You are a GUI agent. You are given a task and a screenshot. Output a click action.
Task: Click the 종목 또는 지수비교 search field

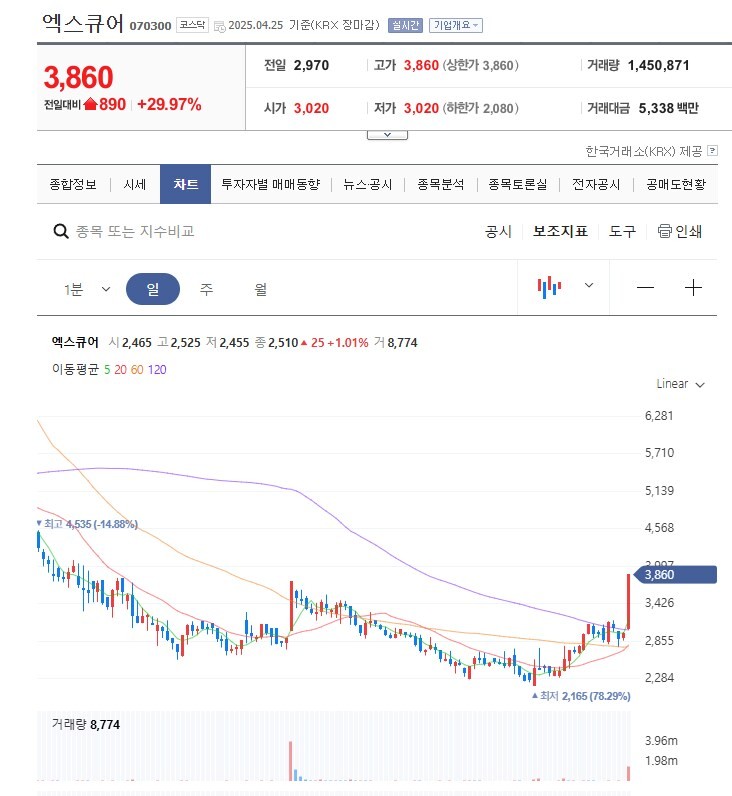(x=135, y=231)
